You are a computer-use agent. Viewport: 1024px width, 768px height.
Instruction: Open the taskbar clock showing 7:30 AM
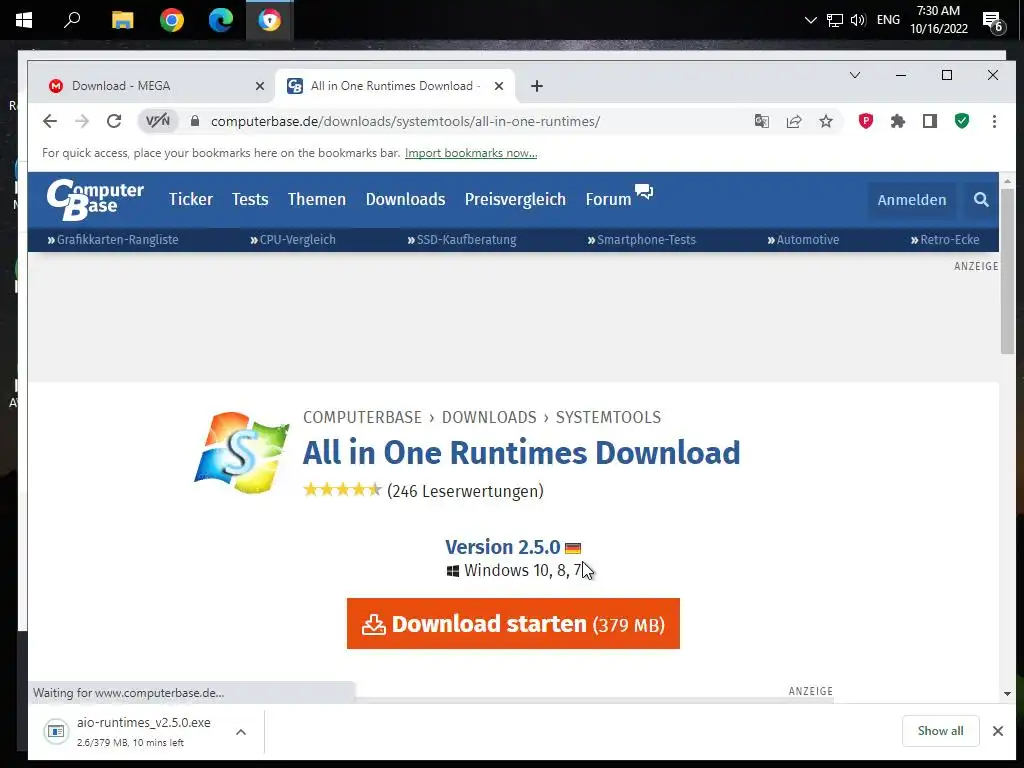pyautogui.click(x=938, y=20)
